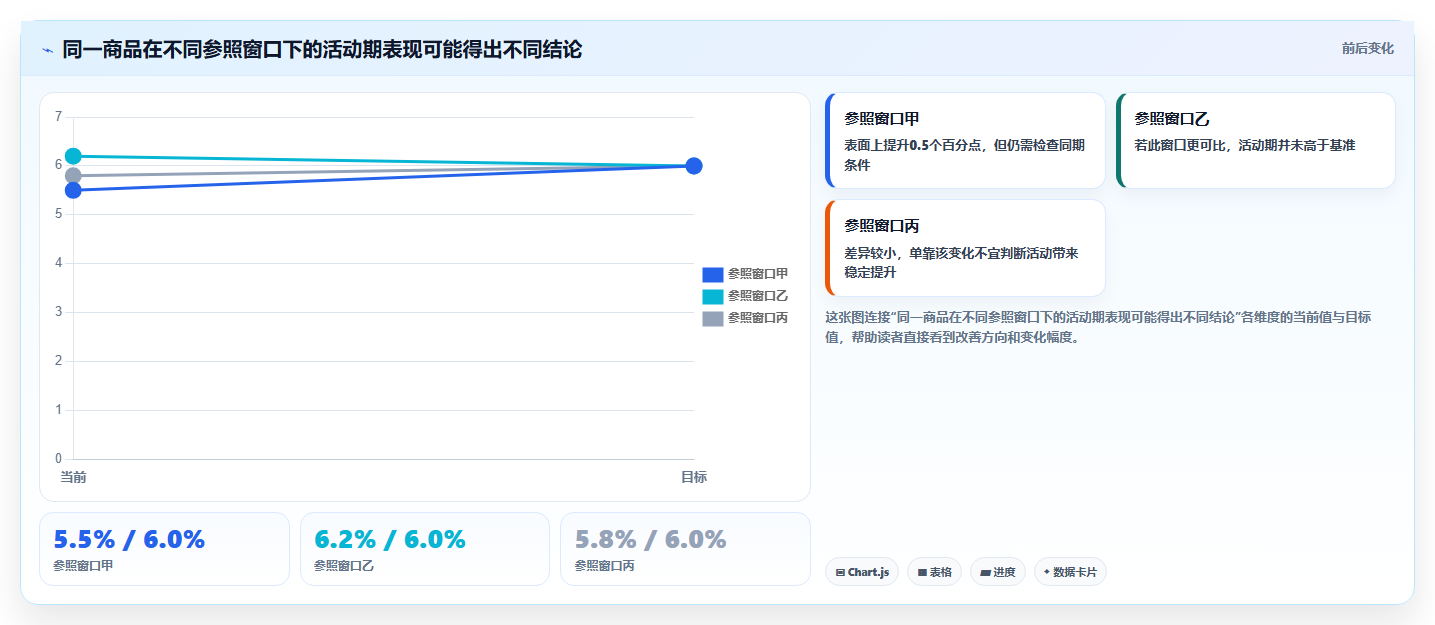Select the Chart.js tag
1435x625 pixels.
862,572
